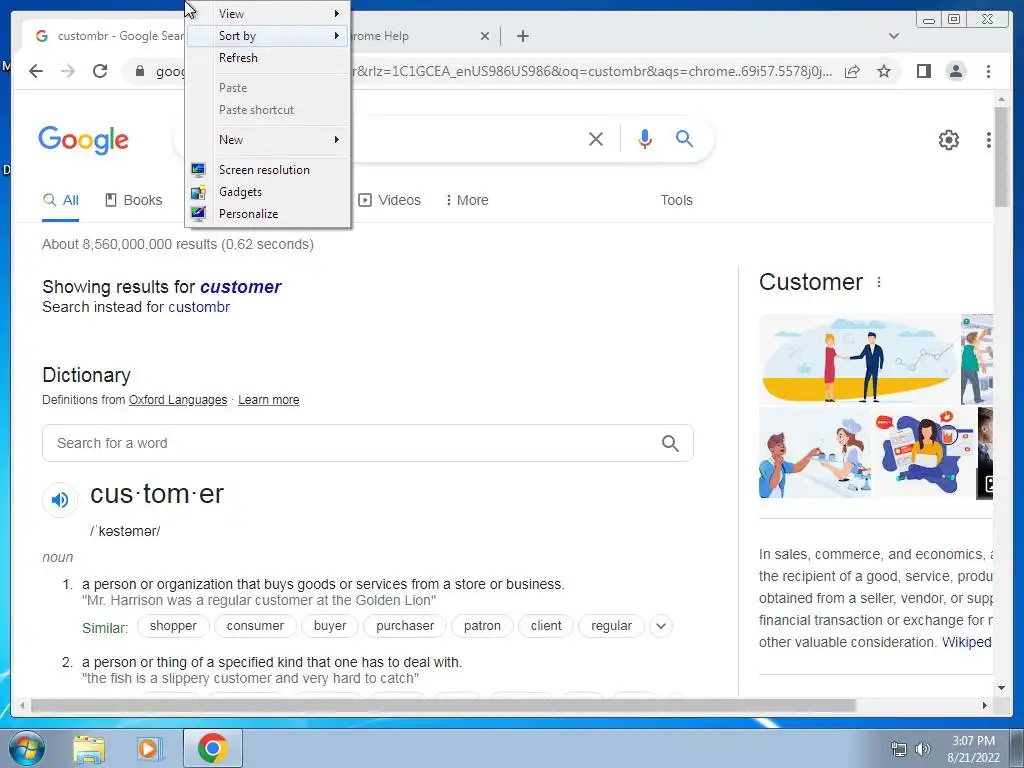
Task: Select the buyer synonym chip
Action: coord(330,626)
